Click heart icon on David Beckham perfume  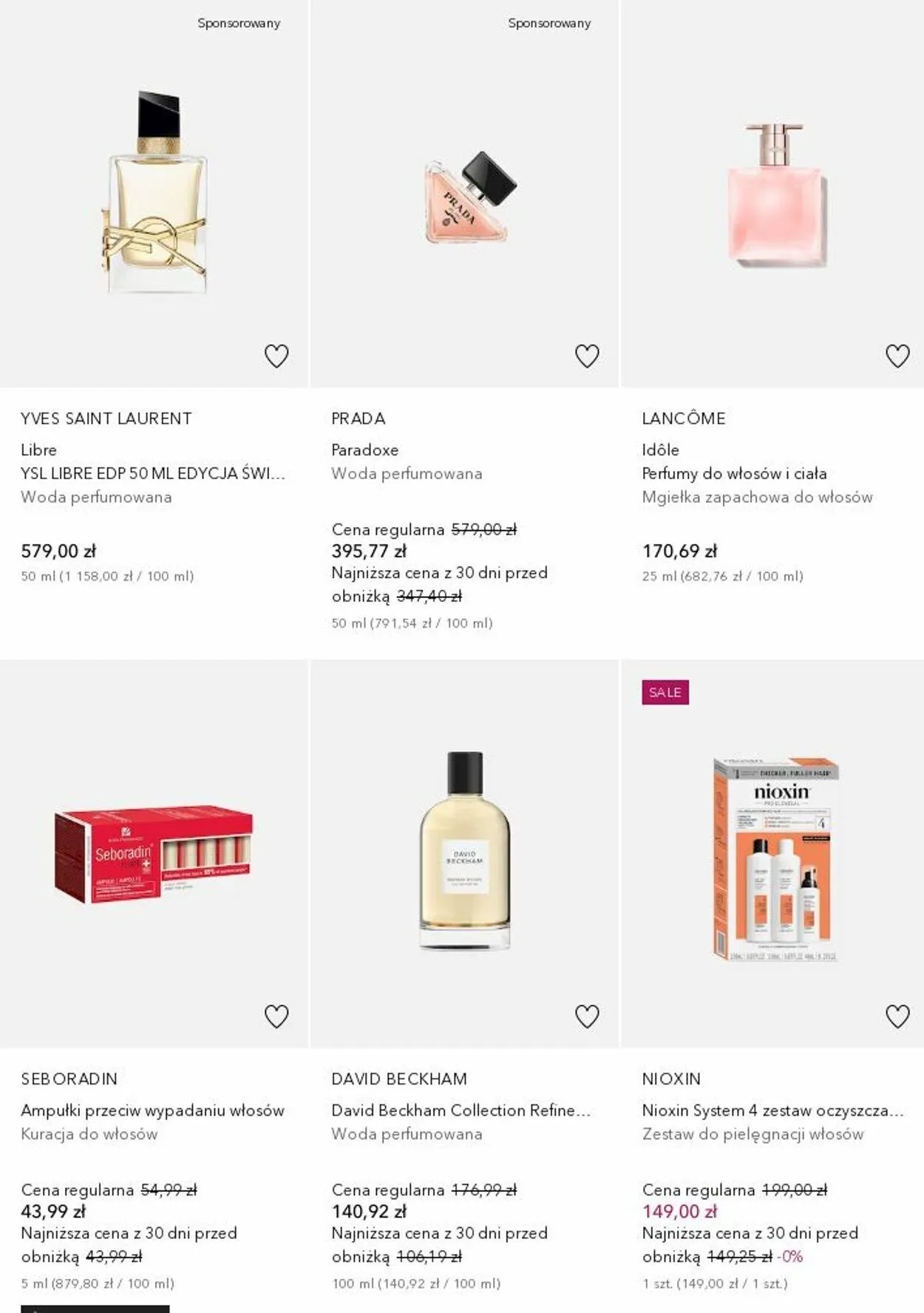tap(587, 1017)
